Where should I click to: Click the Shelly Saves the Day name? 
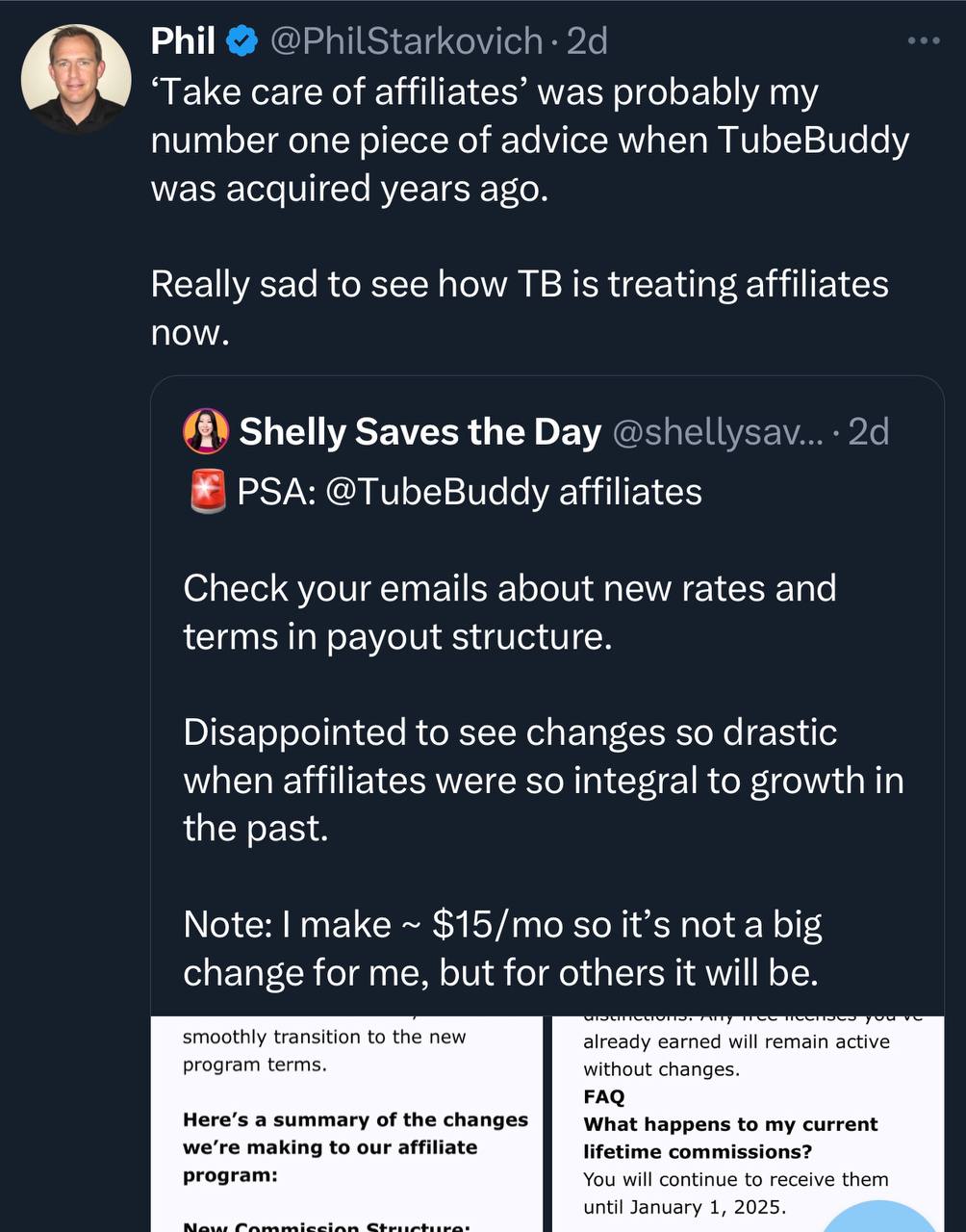pos(419,432)
